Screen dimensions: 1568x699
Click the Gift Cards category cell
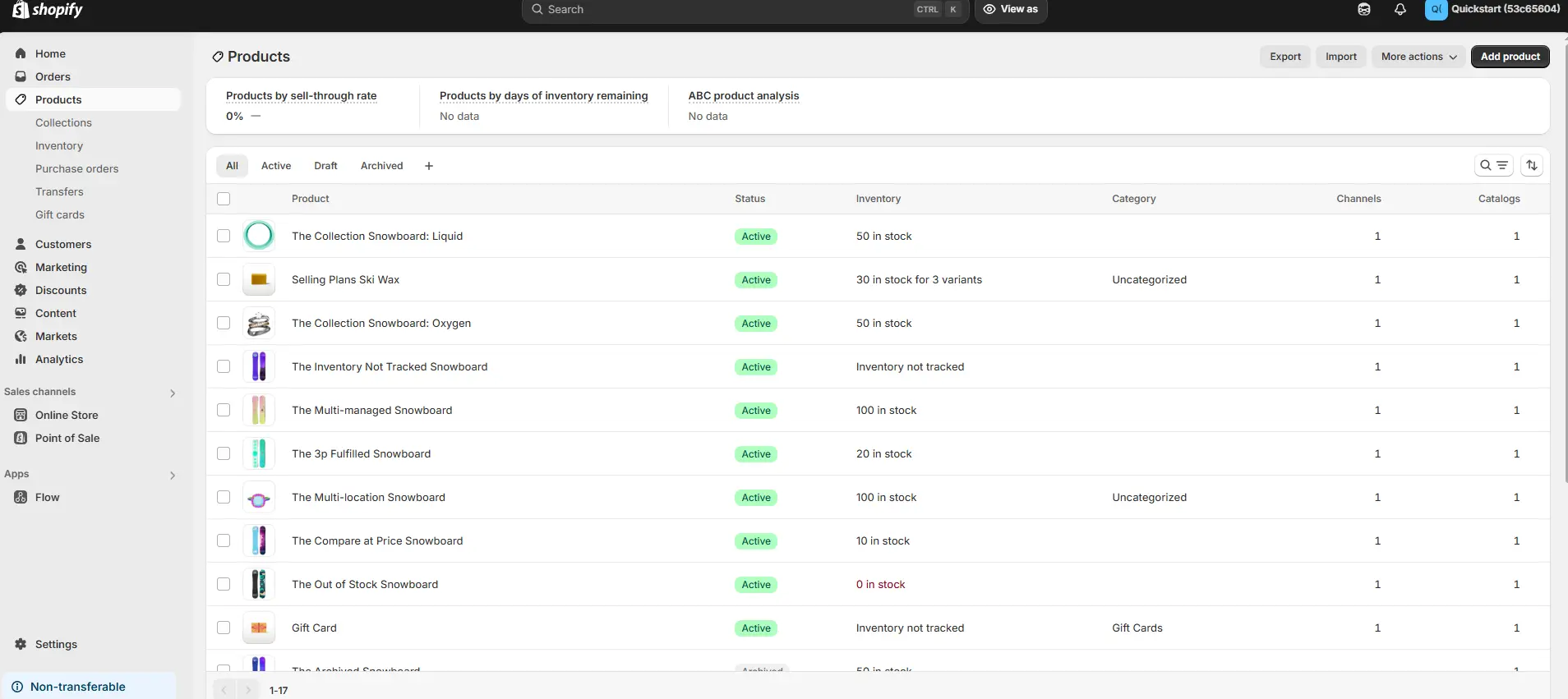1137,628
